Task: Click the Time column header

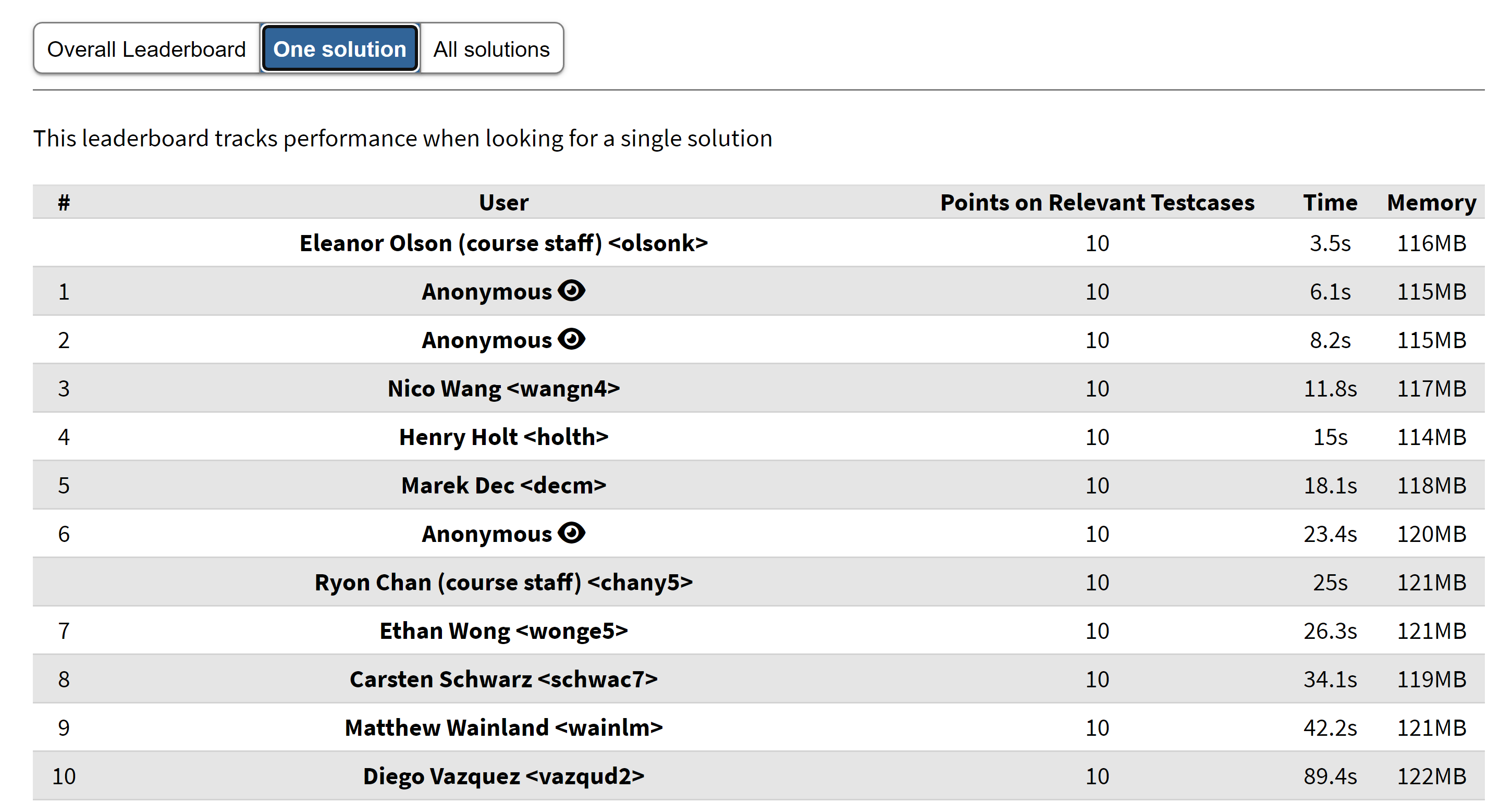Action: [1330, 203]
